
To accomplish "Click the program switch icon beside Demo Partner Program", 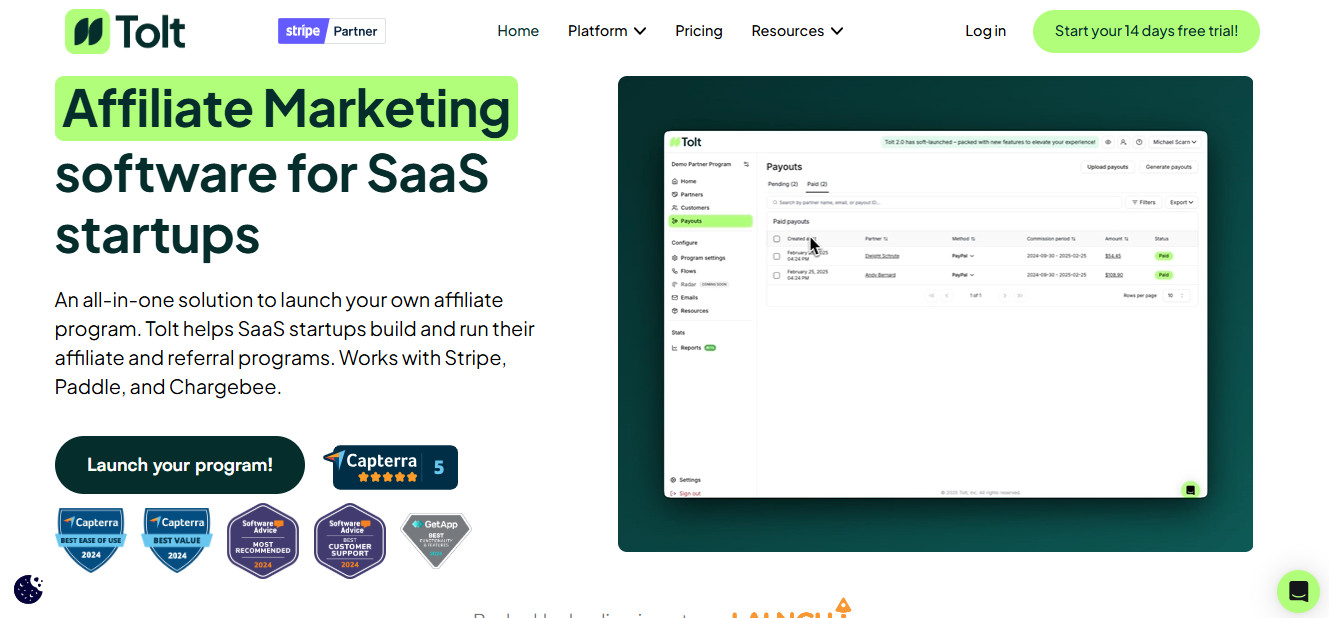I will (746, 164).
